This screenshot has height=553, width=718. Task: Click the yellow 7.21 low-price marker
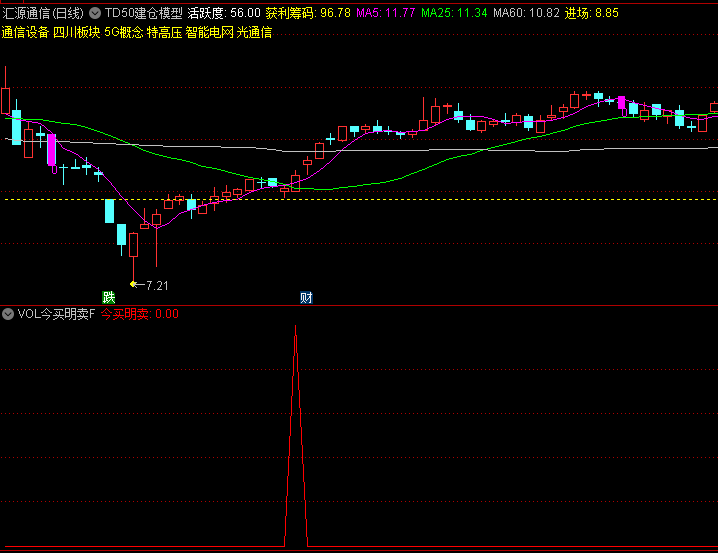pos(151,285)
